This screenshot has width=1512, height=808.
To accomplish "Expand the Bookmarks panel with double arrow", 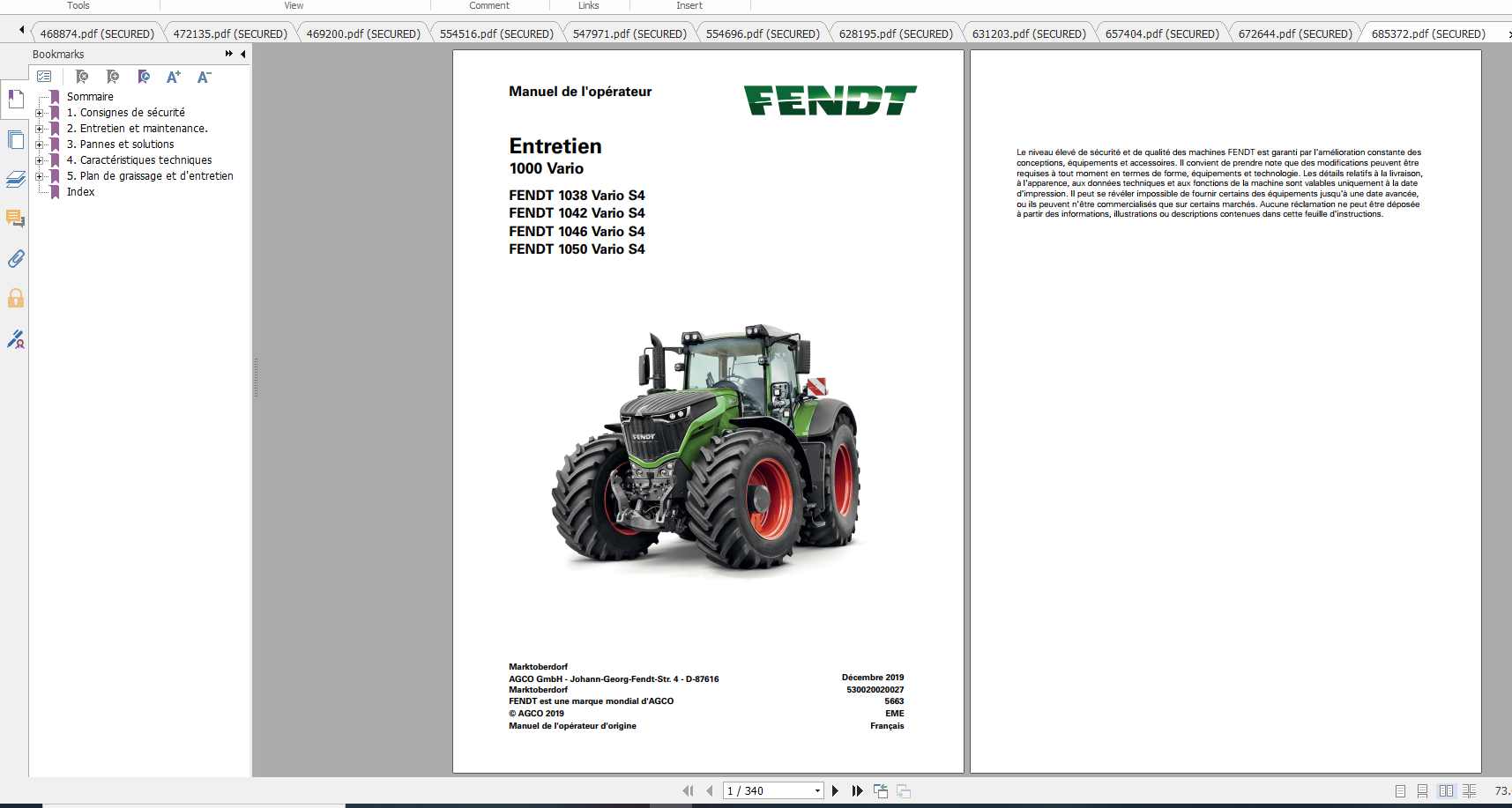I will 229,54.
